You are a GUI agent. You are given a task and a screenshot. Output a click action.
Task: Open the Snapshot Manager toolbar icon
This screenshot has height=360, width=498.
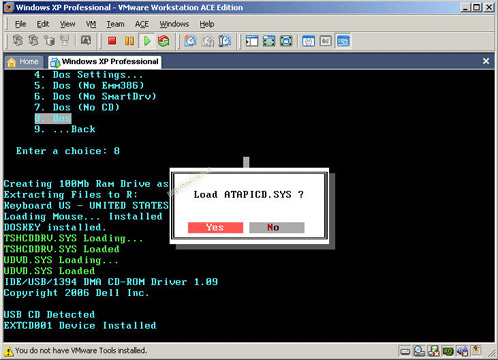[225, 41]
